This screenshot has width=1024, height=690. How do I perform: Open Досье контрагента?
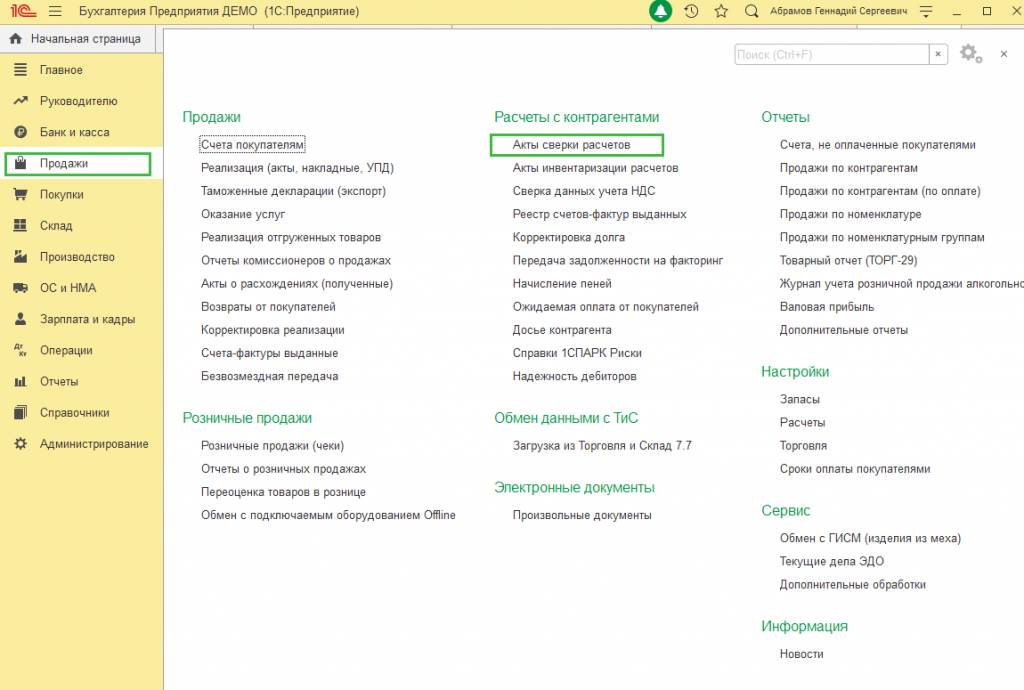[562, 330]
